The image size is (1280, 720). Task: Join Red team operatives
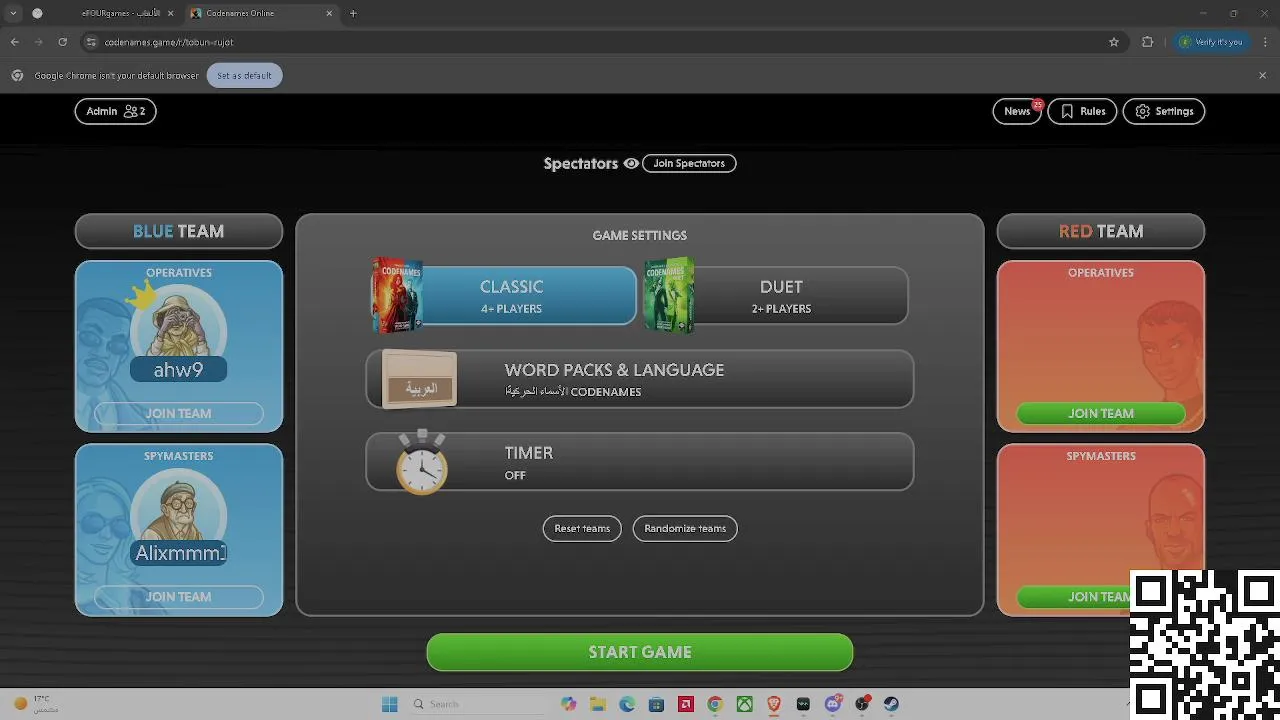1101,413
